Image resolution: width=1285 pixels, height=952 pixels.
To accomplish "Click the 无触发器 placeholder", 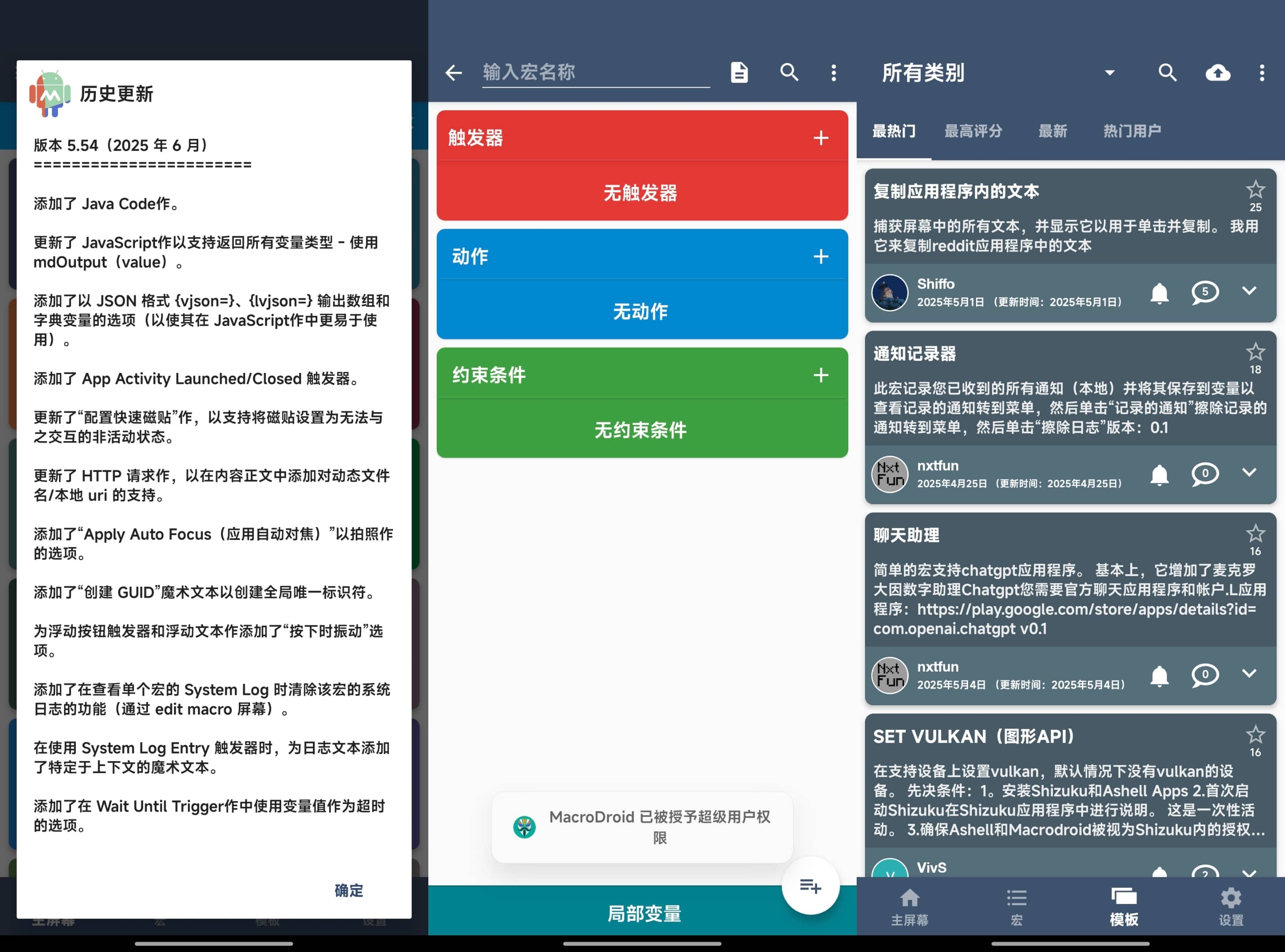I will (x=640, y=193).
